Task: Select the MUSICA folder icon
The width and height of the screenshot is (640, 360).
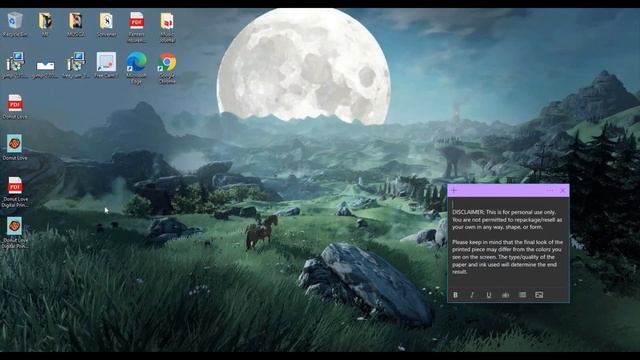Action: click(x=76, y=24)
